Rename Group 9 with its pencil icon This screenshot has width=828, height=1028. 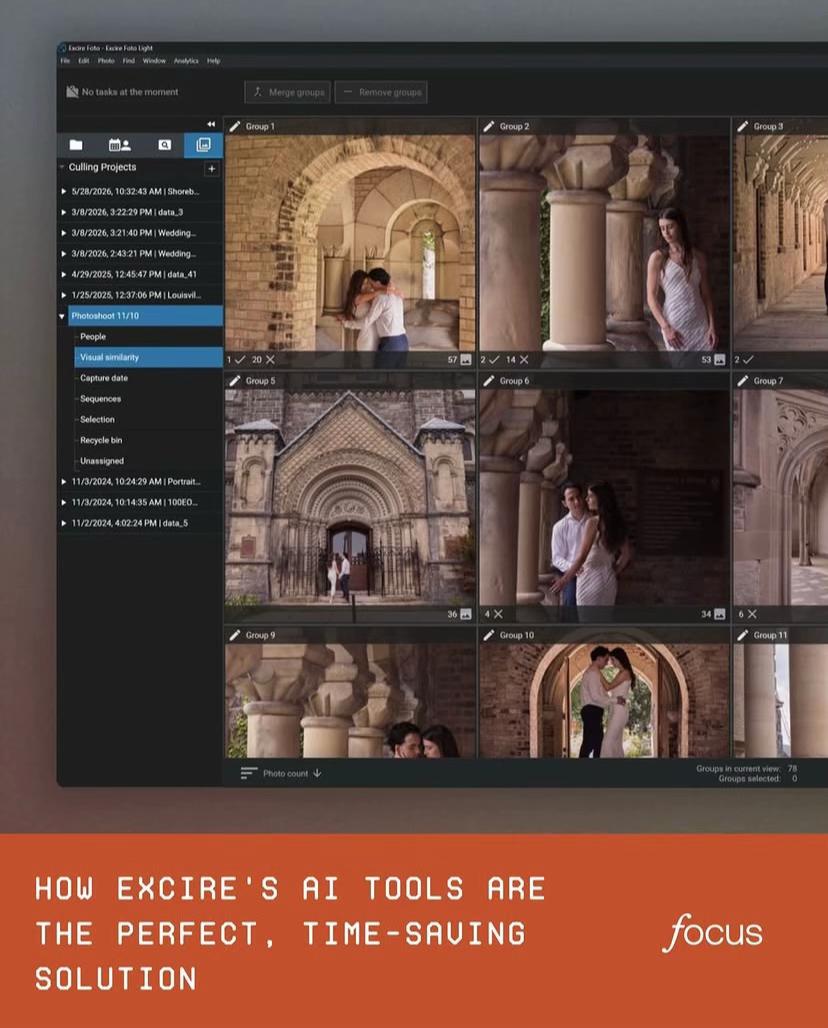pos(235,635)
